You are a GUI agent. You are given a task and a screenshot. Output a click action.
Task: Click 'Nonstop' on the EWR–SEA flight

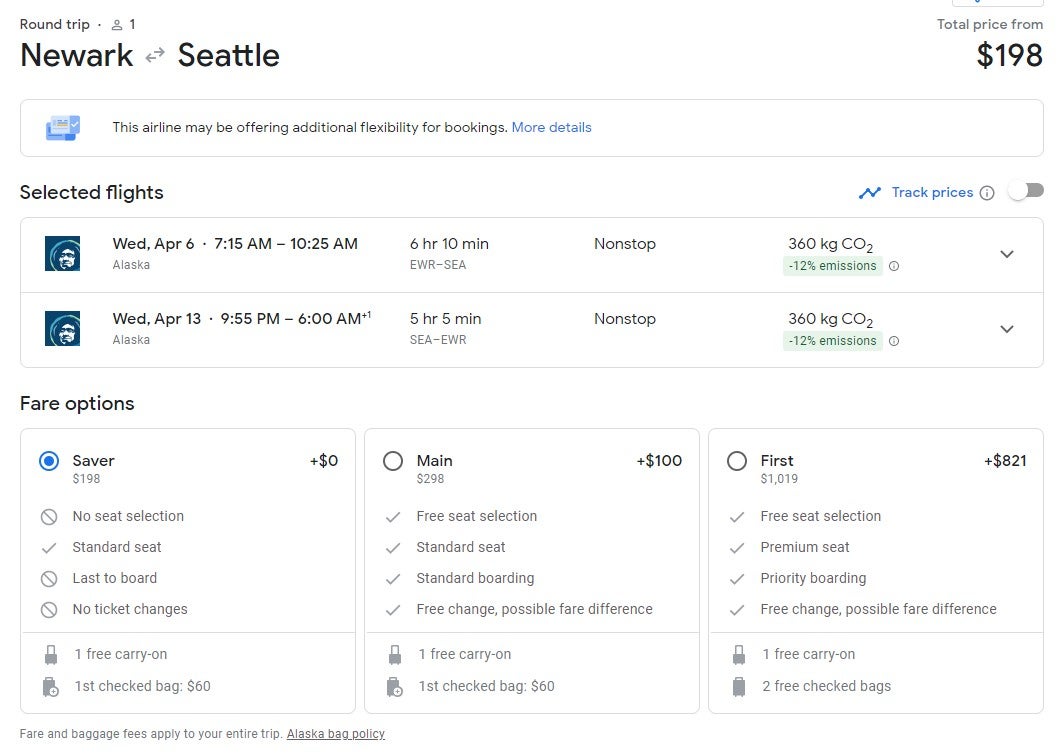pyautogui.click(x=624, y=244)
